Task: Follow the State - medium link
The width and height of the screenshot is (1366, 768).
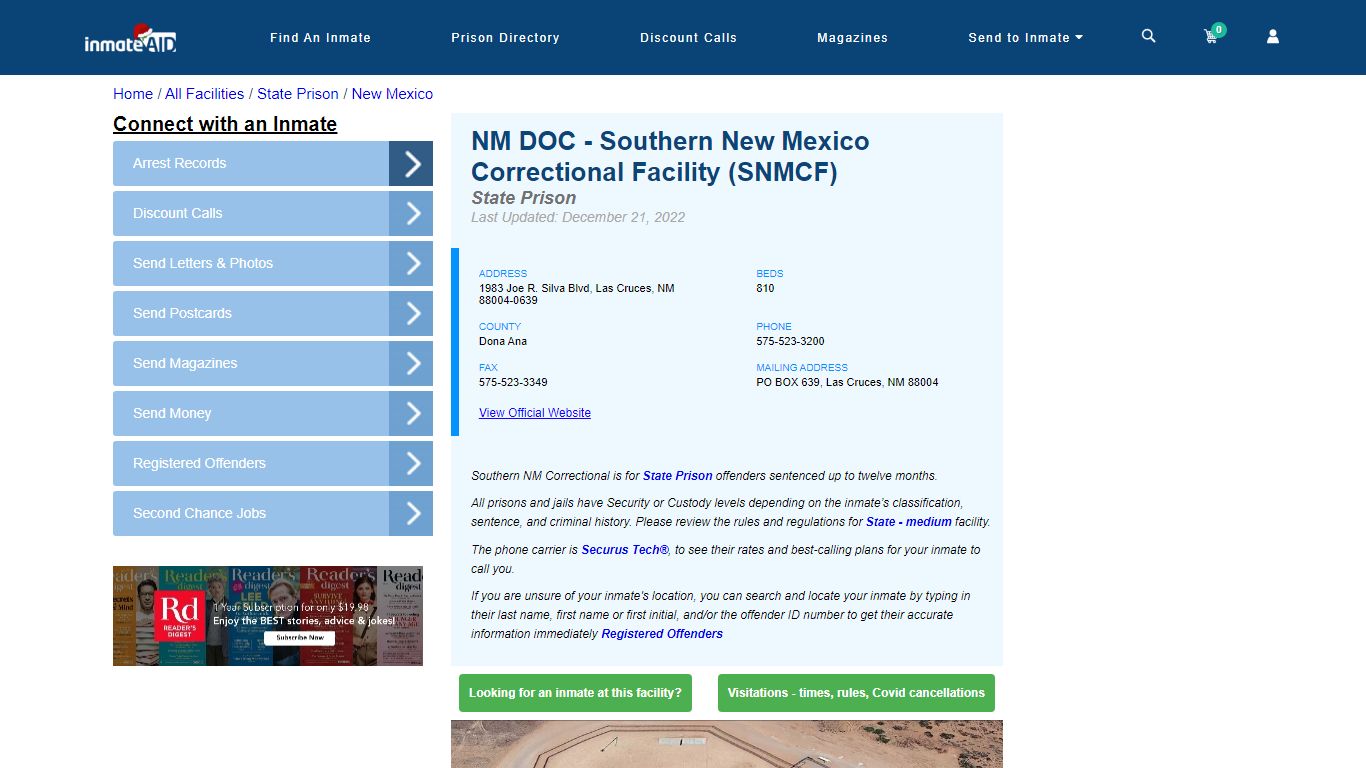Action: tap(909, 522)
